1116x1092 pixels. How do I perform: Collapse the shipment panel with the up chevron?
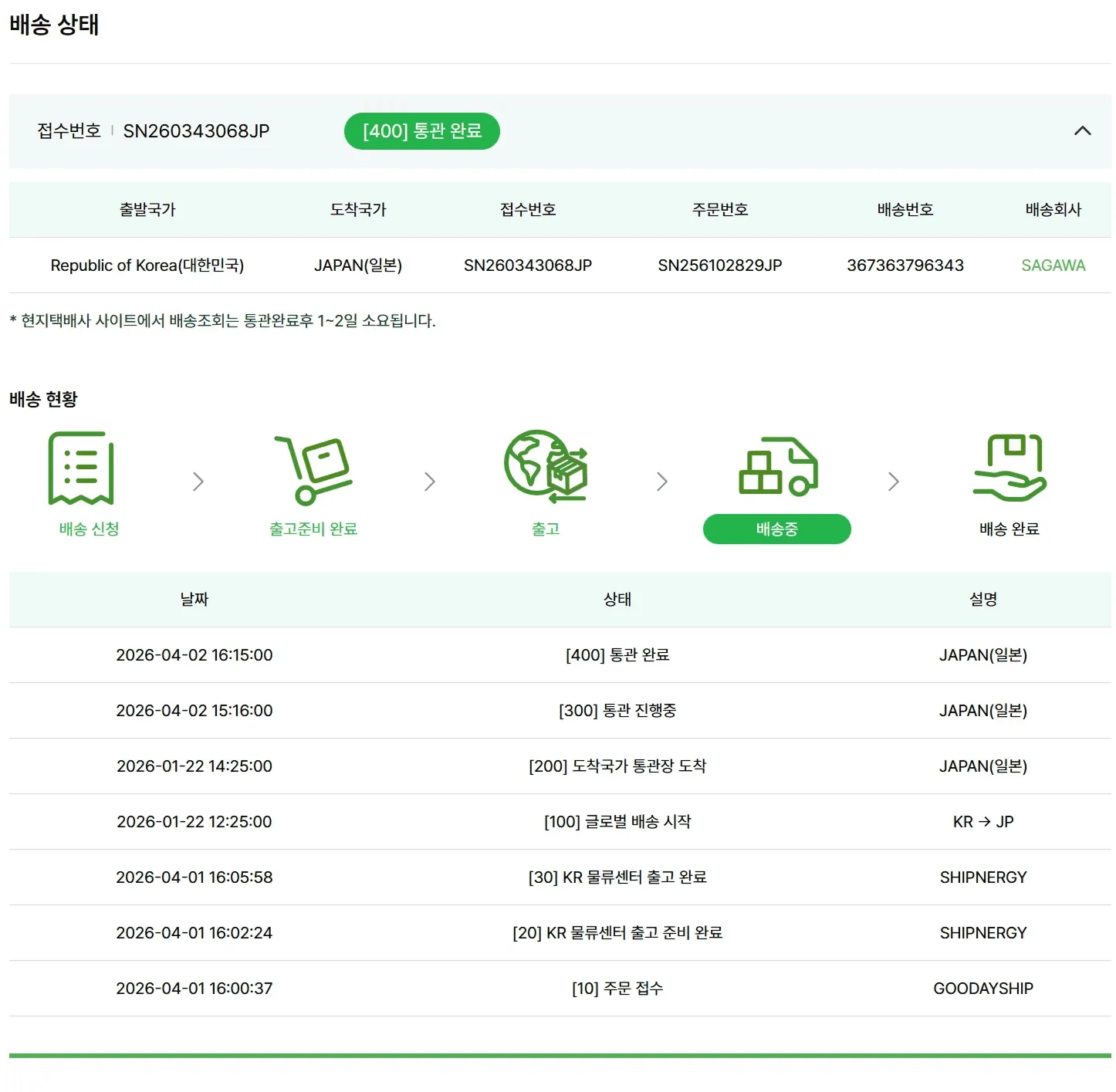[x=1083, y=131]
